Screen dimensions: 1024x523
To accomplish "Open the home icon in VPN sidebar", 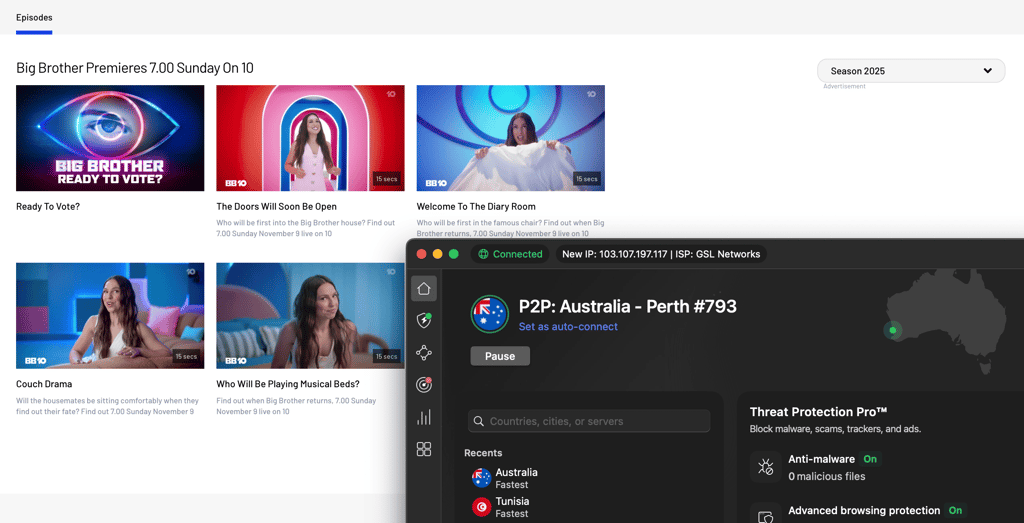I will click(x=424, y=288).
